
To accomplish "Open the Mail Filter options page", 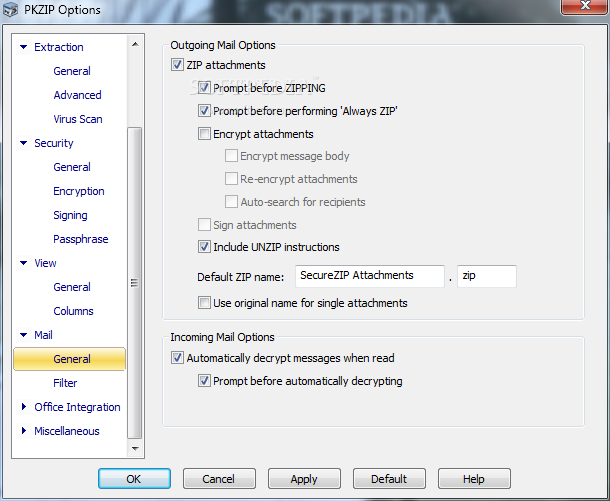I will tap(65, 383).
